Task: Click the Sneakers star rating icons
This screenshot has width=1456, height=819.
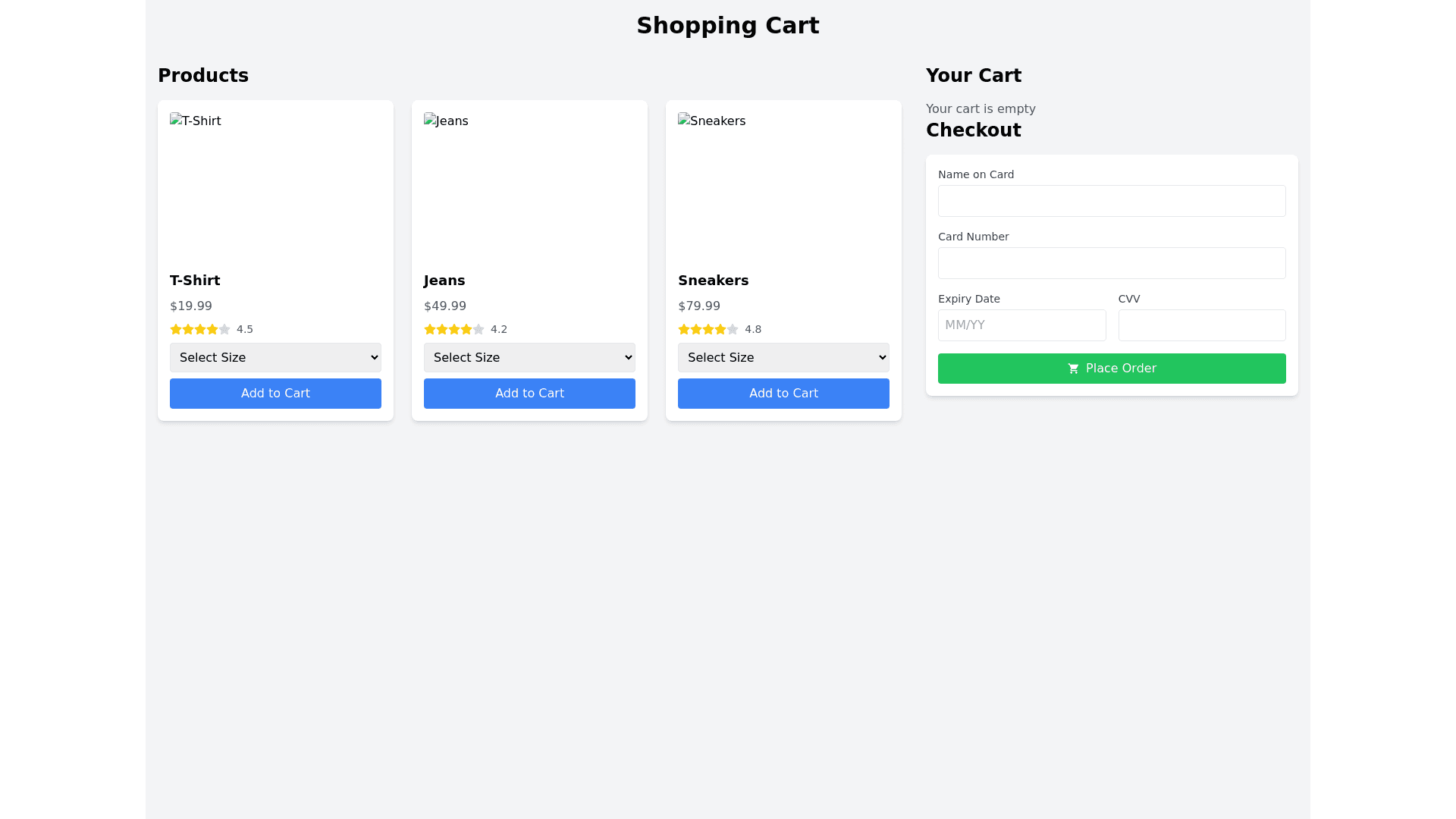Action: click(x=708, y=329)
